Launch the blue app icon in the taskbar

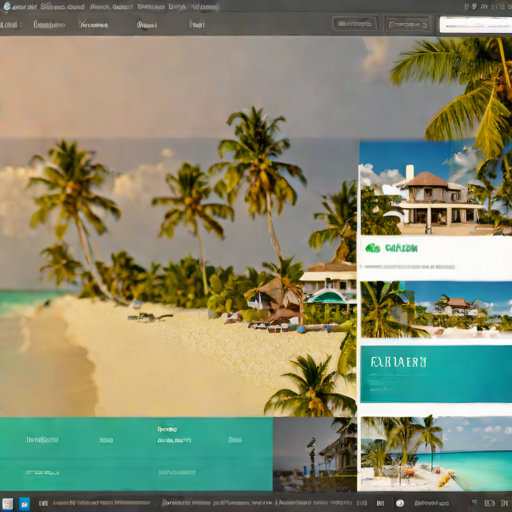tap(24, 504)
